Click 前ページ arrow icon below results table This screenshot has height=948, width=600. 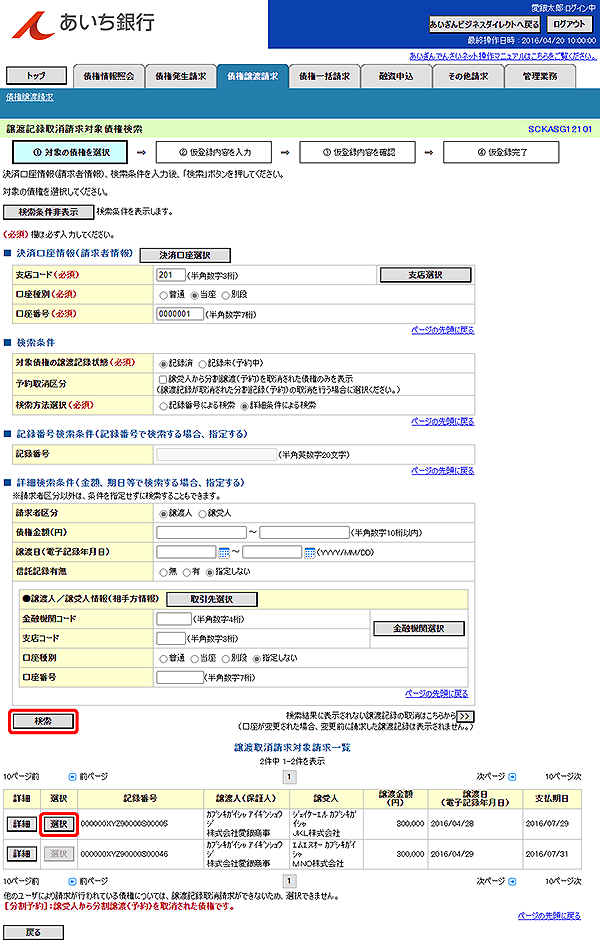click(x=73, y=881)
